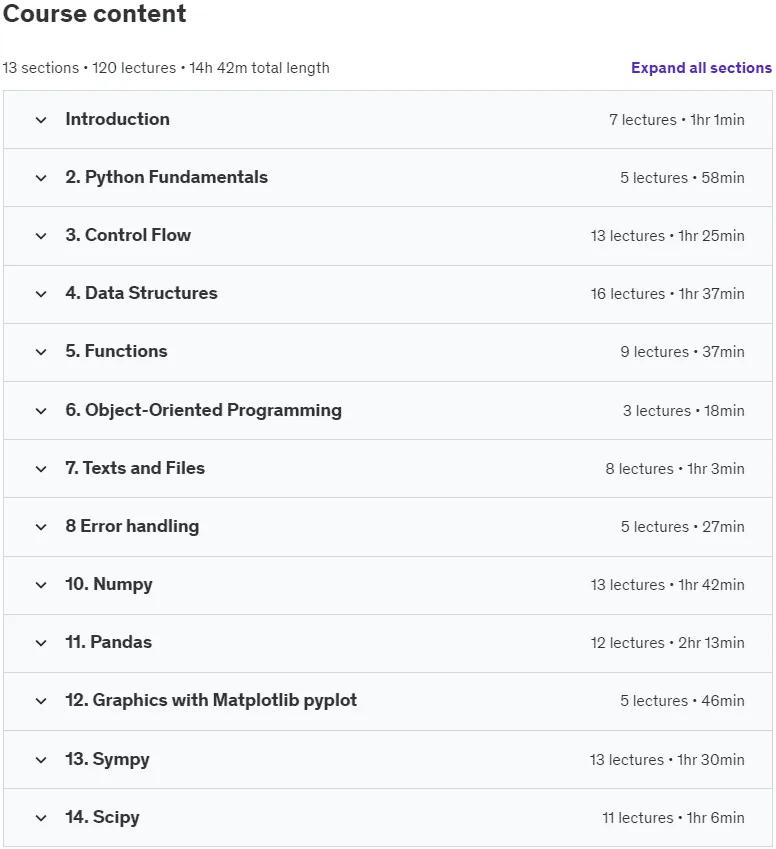Expand the Graphics with Matplotlib pyplot chevron
This screenshot has height=849, width=776.
[41, 701]
